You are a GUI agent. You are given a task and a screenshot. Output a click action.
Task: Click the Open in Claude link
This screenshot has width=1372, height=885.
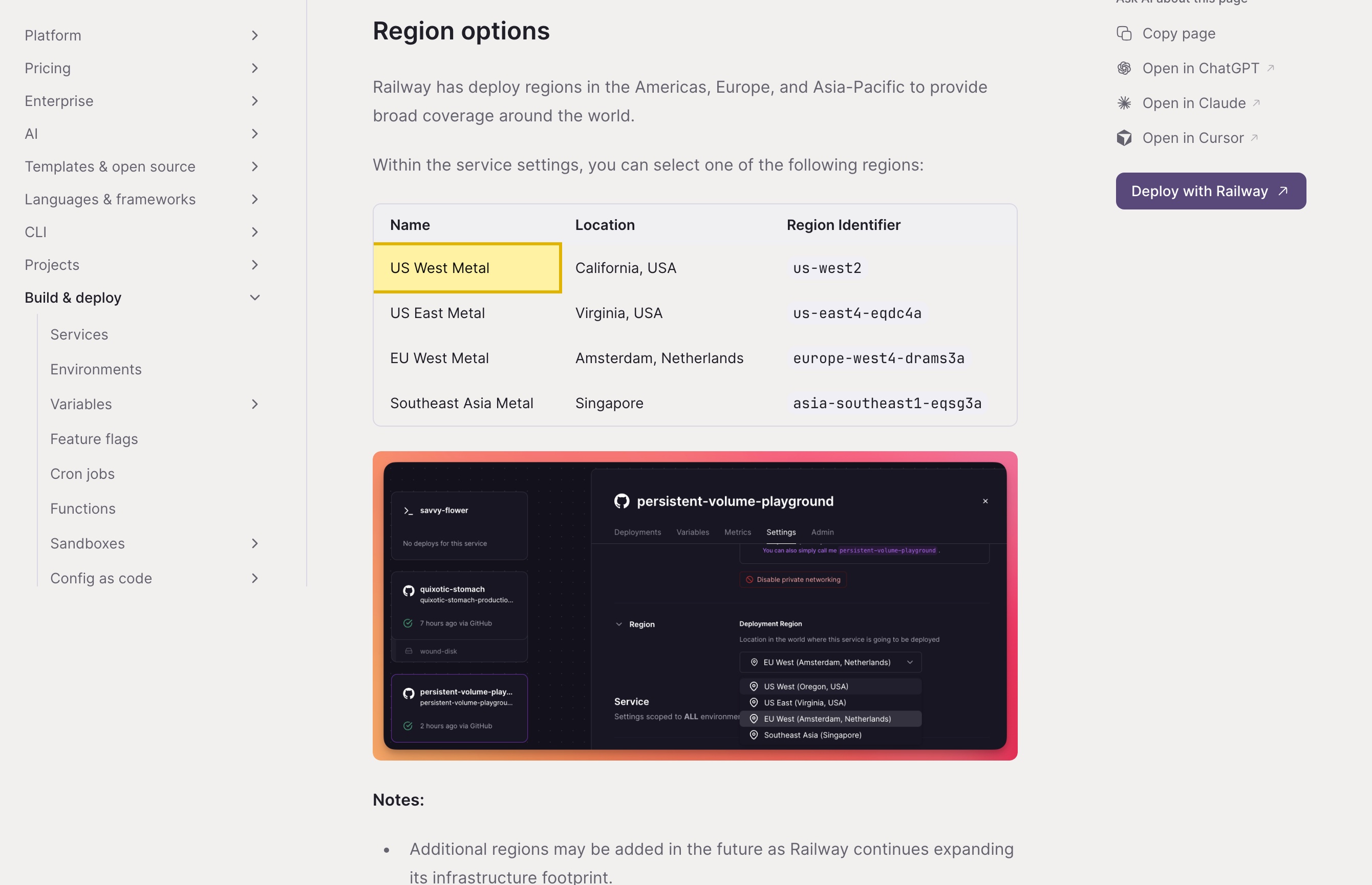tap(1194, 103)
